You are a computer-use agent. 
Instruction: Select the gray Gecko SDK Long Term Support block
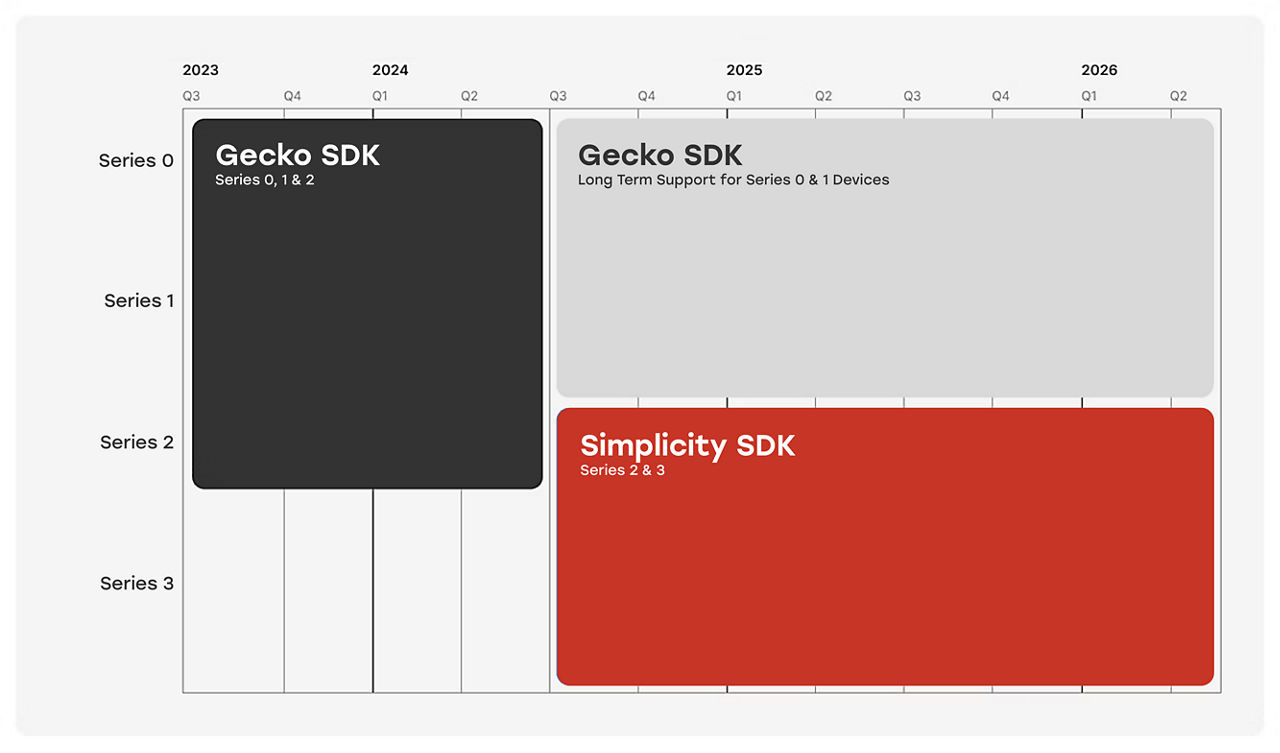click(885, 258)
